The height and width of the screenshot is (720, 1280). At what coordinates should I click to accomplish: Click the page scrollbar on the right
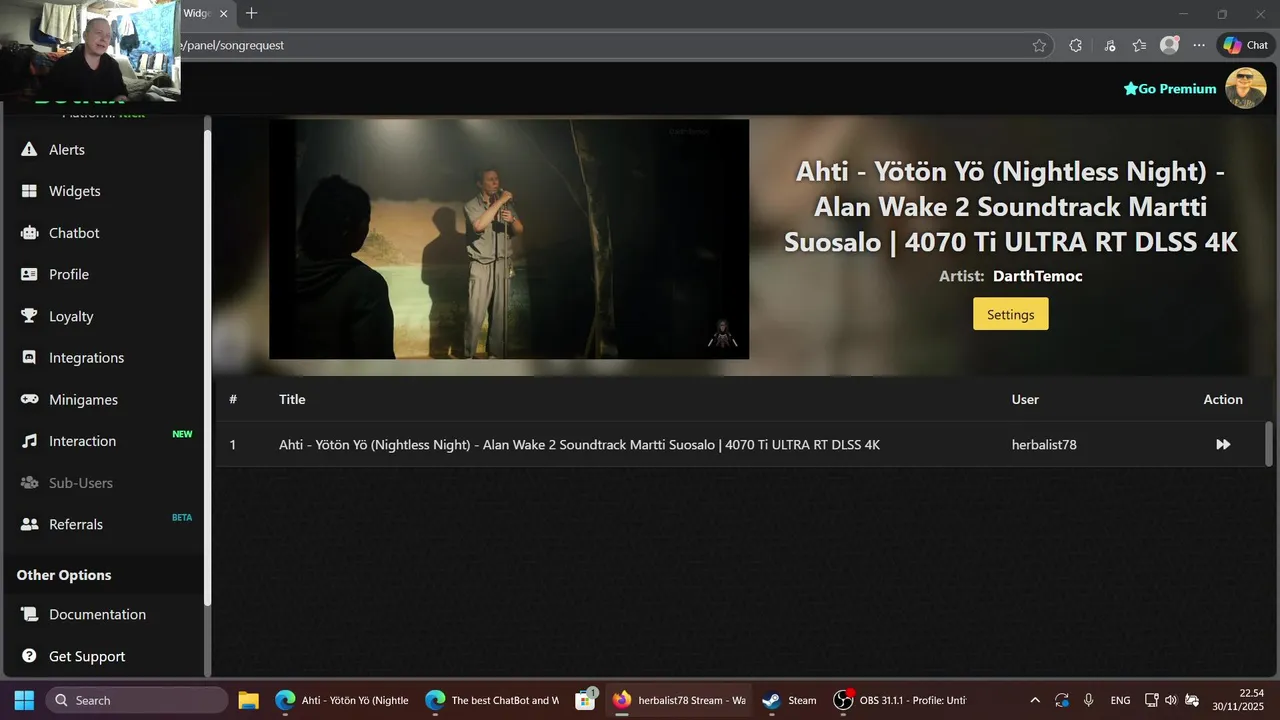[1269, 443]
